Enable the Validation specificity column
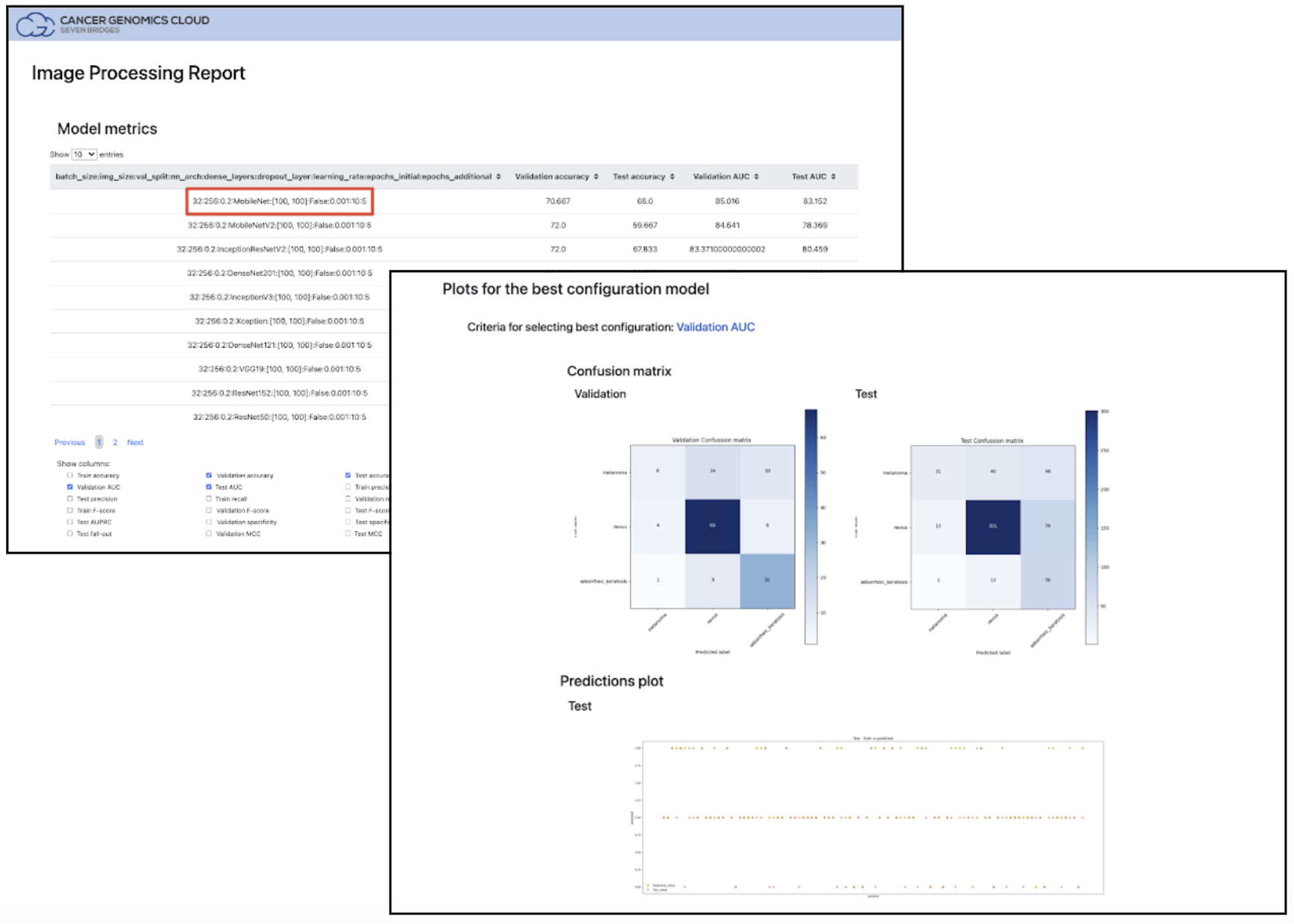 [x=209, y=522]
